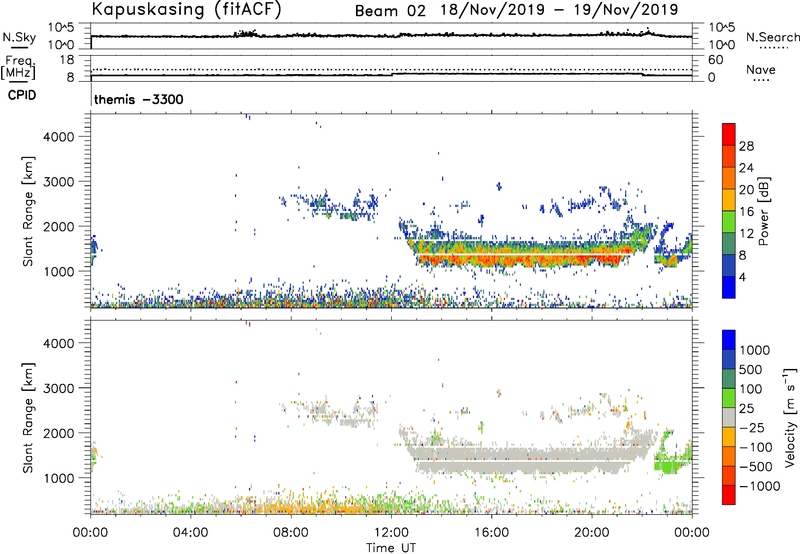Select the themis -3300 CPID text
The width and height of the screenshot is (800, 554).
(138, 99)
